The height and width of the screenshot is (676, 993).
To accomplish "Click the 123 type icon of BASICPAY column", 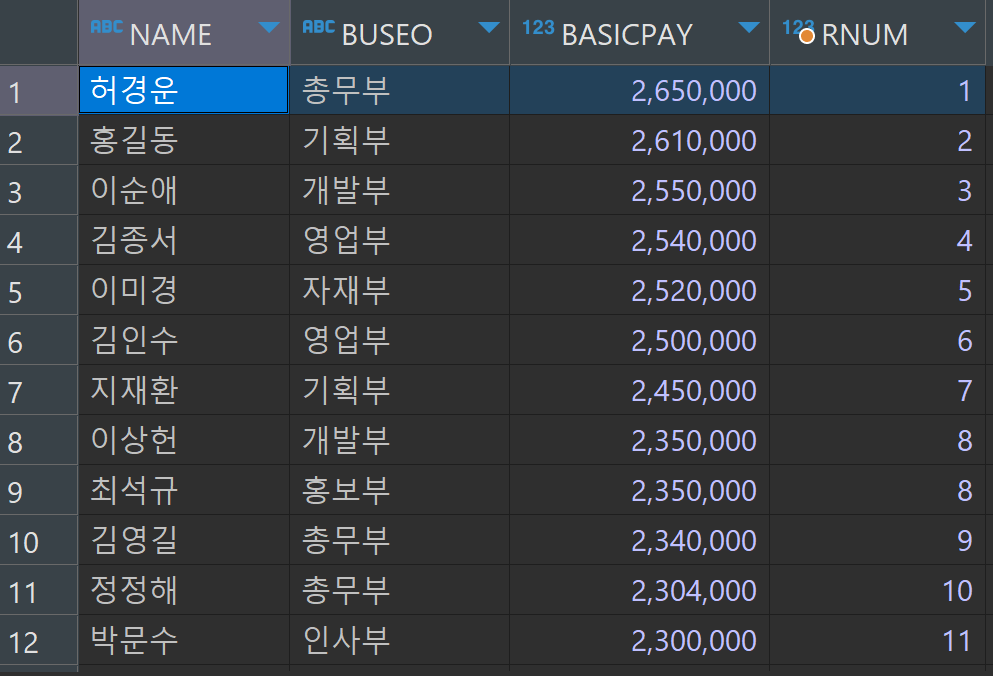I will (538, 27).
